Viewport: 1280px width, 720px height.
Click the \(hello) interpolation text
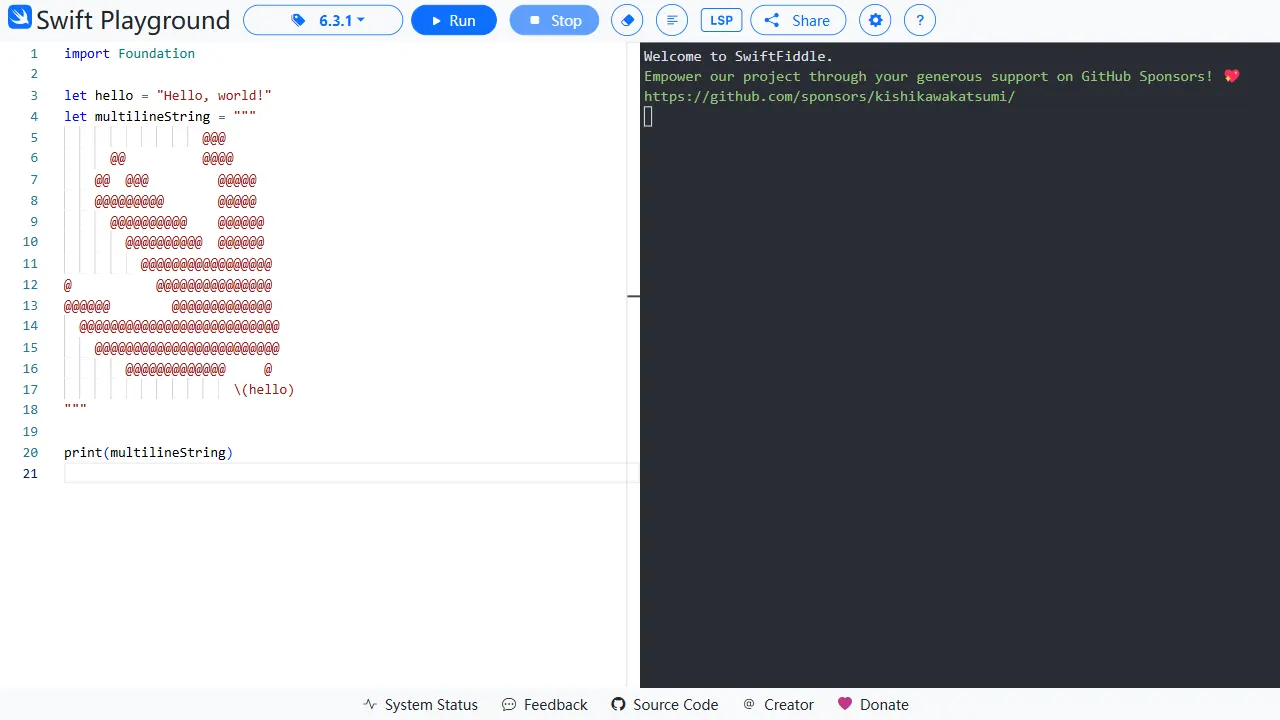coord(264,390)
